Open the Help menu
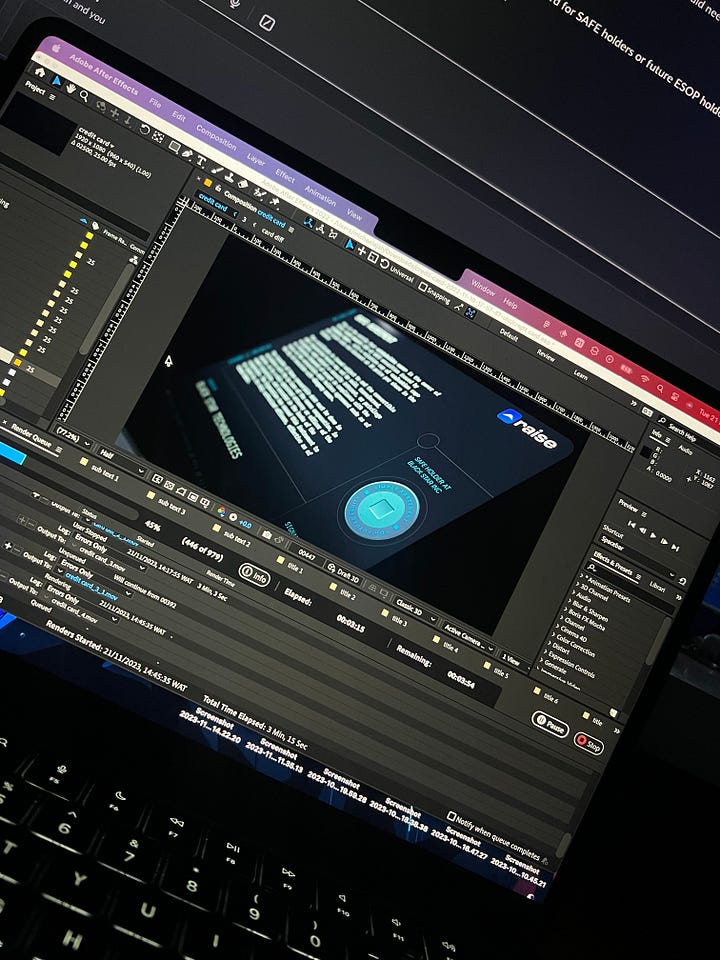Image resolution: width=720 pixels, height=960 pixels. point(510,303)
